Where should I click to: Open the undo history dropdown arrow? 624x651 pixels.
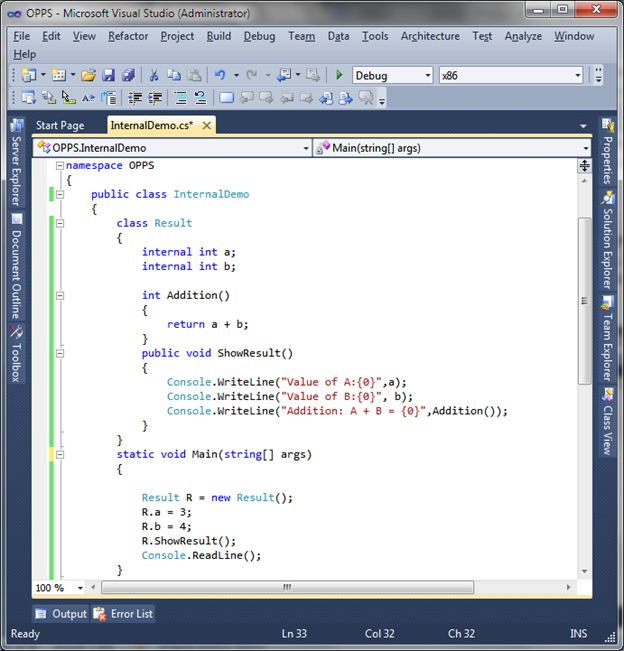pyautogui.click(x=236, y=75)
